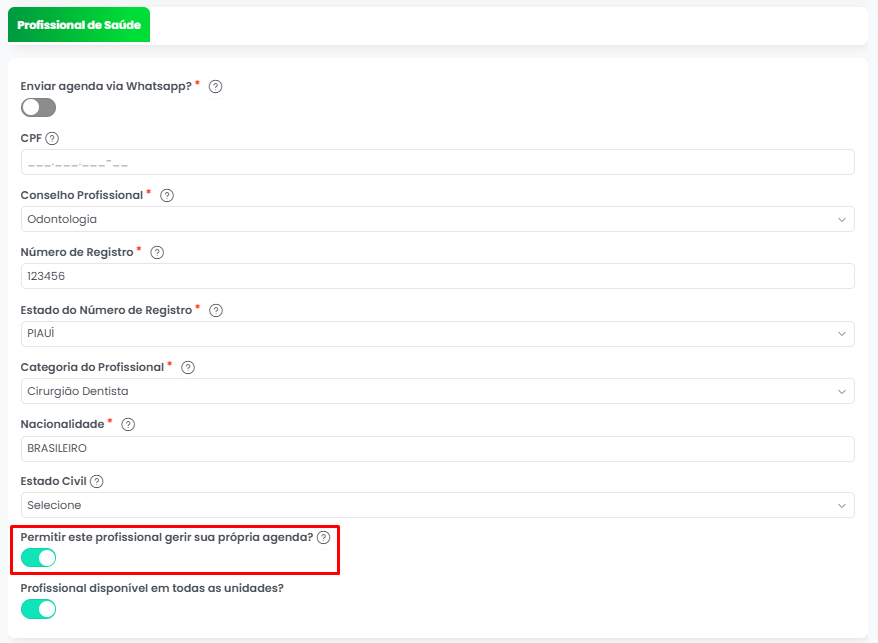The width and height of the screenshot is (878, 643).
Task: Turn off Profissional disponível em todas as unidades
Action: [x=38, y=608]
